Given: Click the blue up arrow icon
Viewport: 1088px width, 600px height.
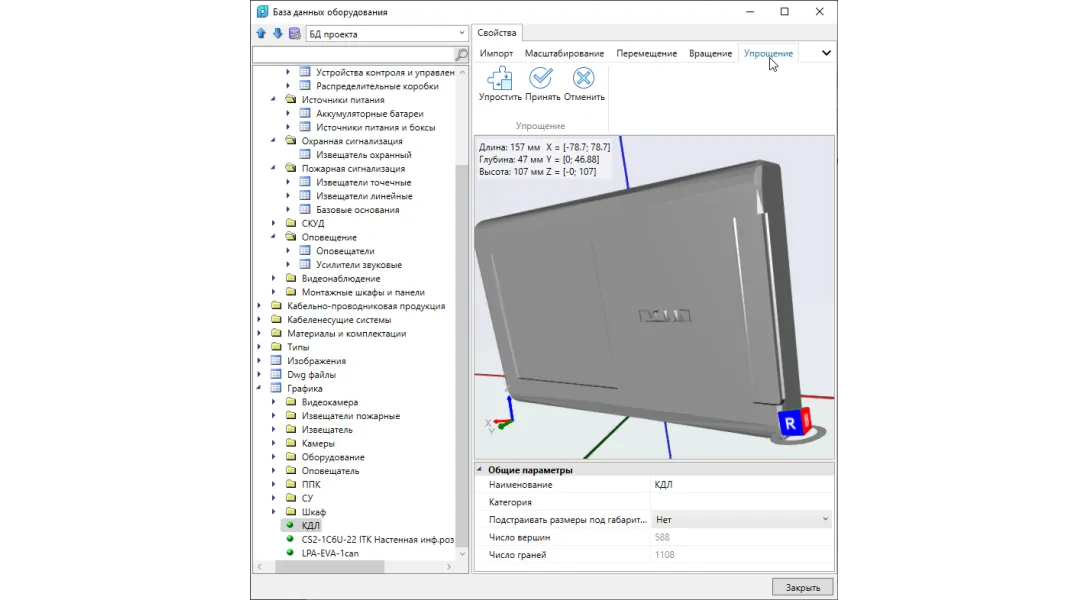Looking at the screenshot, I should [x=261, y=34].
